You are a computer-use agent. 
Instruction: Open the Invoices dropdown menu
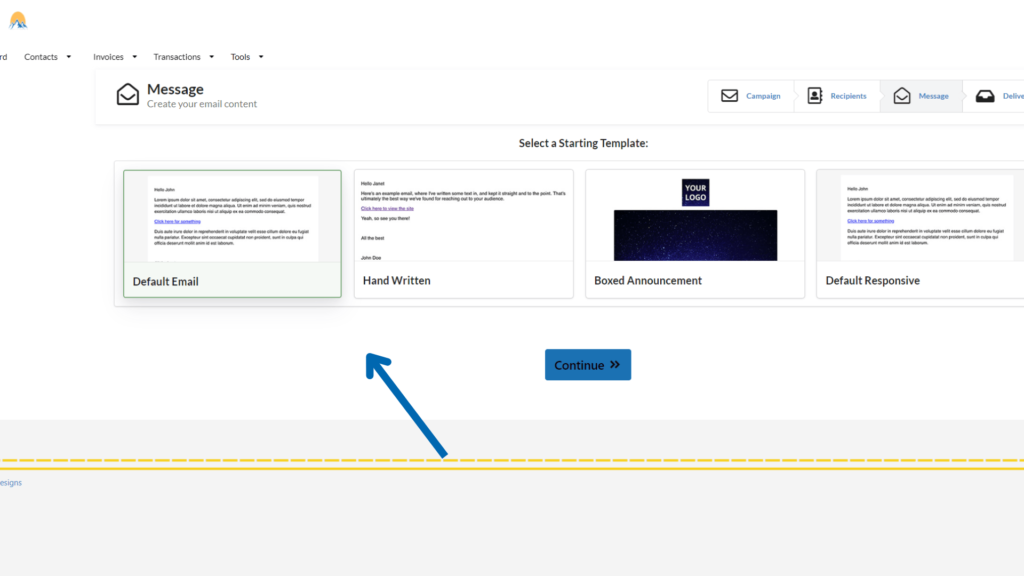[115, 57]
